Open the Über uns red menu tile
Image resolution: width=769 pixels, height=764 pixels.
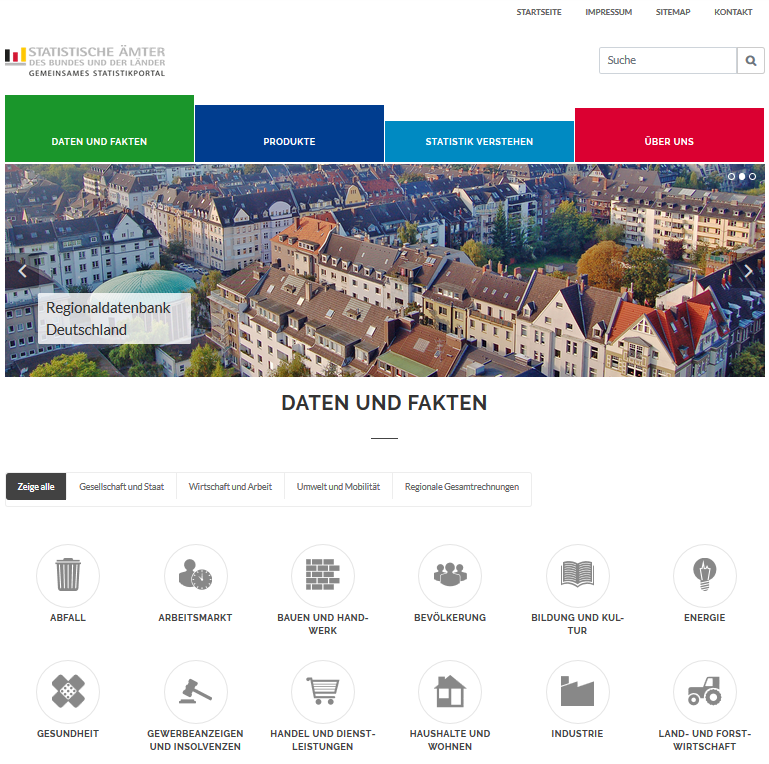pos(669,135)
